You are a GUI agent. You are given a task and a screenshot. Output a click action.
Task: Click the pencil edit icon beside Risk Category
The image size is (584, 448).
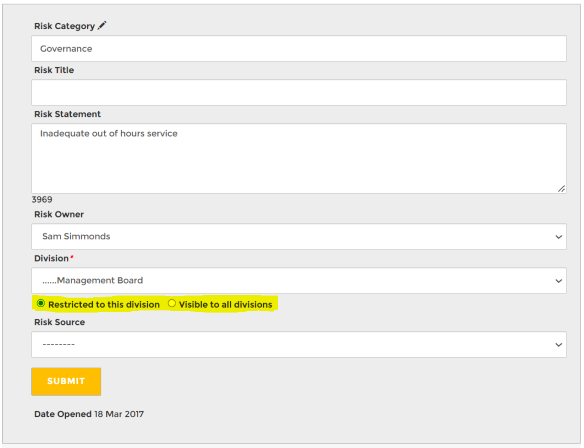[102, 26]
